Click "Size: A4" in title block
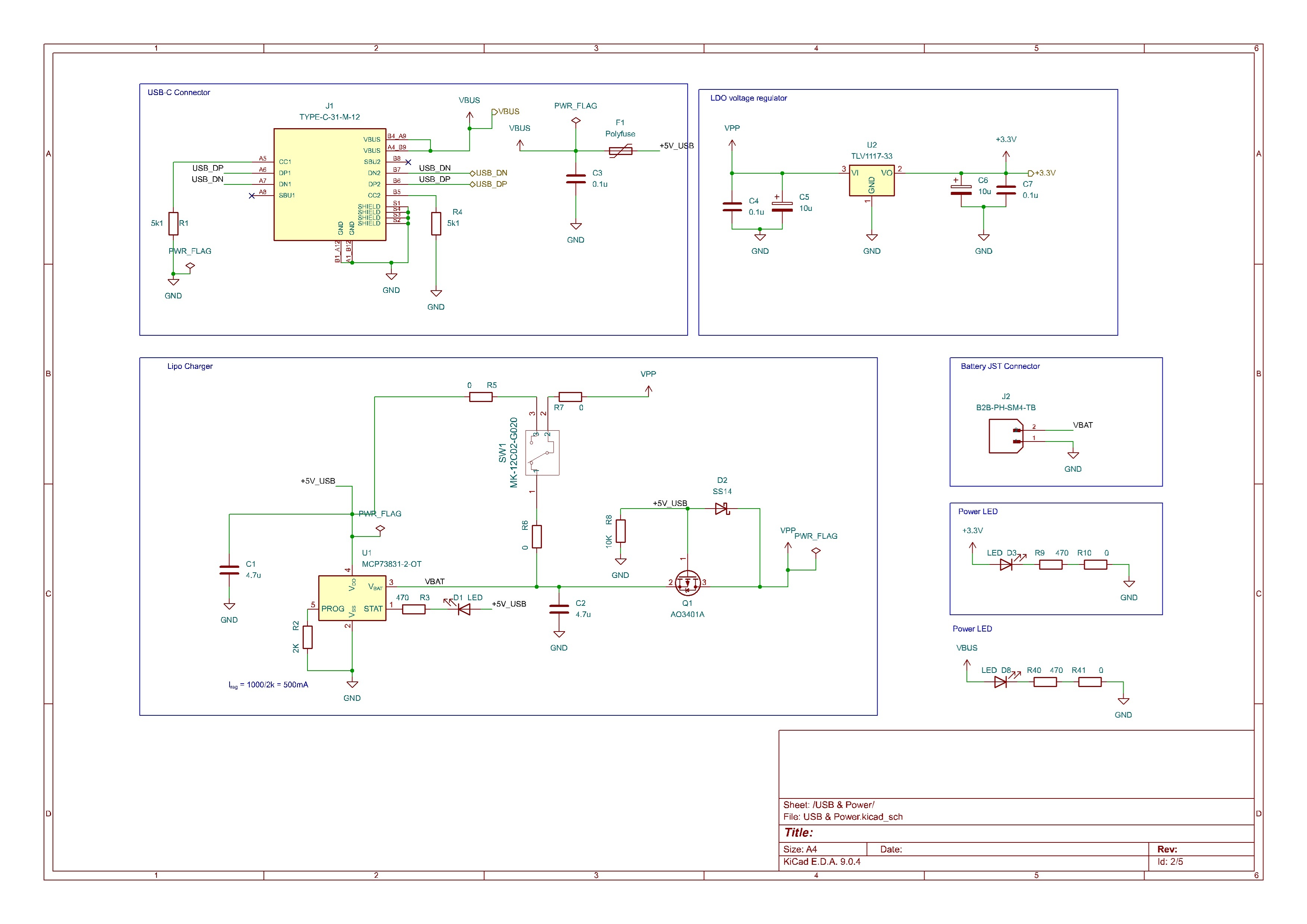 tap(800, 849)
